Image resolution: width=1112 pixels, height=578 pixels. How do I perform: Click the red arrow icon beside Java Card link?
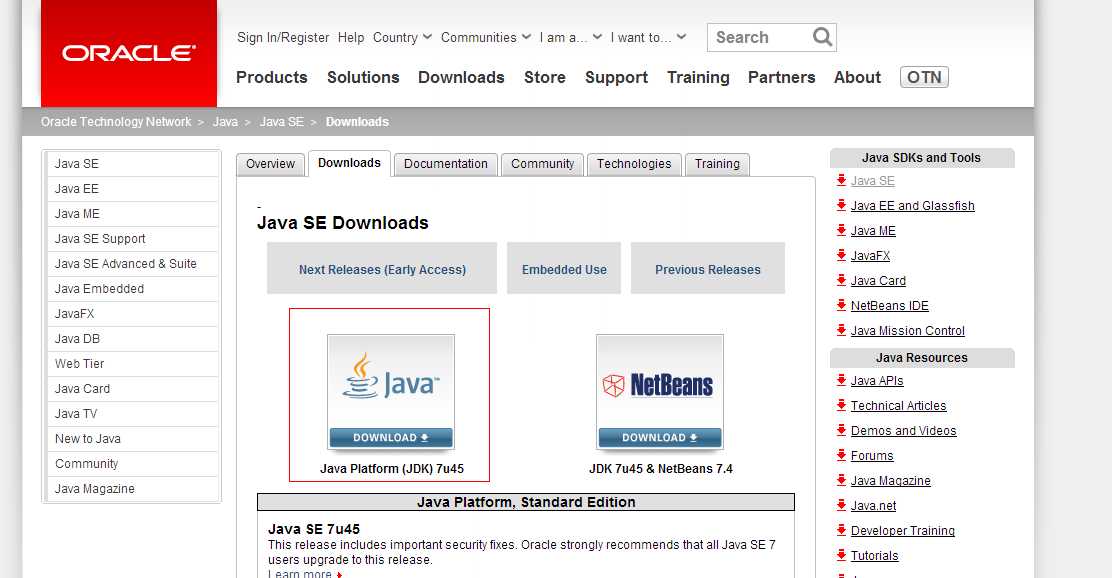coord(841,280)
